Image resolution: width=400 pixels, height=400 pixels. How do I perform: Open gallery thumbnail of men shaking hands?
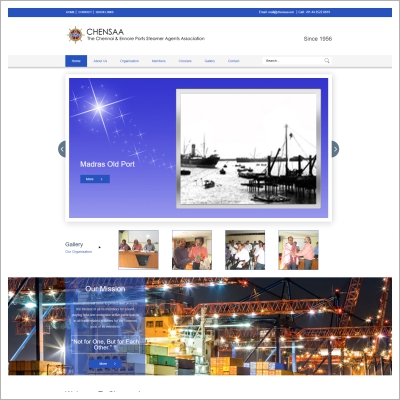pyautogui.click(x=298, y=250)
